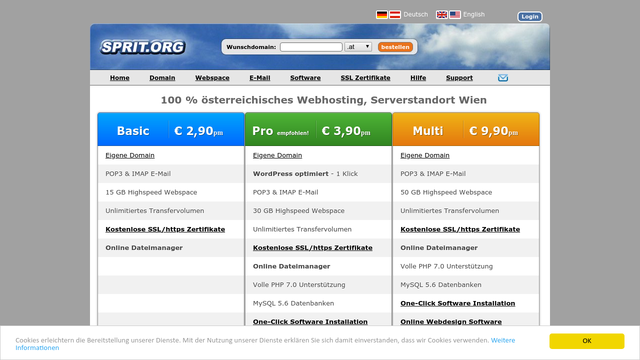Image resolution: width=640 pixels, height=360 pixels.
Task: Click 'Volle PHP 7.0 Unterstützung' in Multi
Action: coord(447,266)
